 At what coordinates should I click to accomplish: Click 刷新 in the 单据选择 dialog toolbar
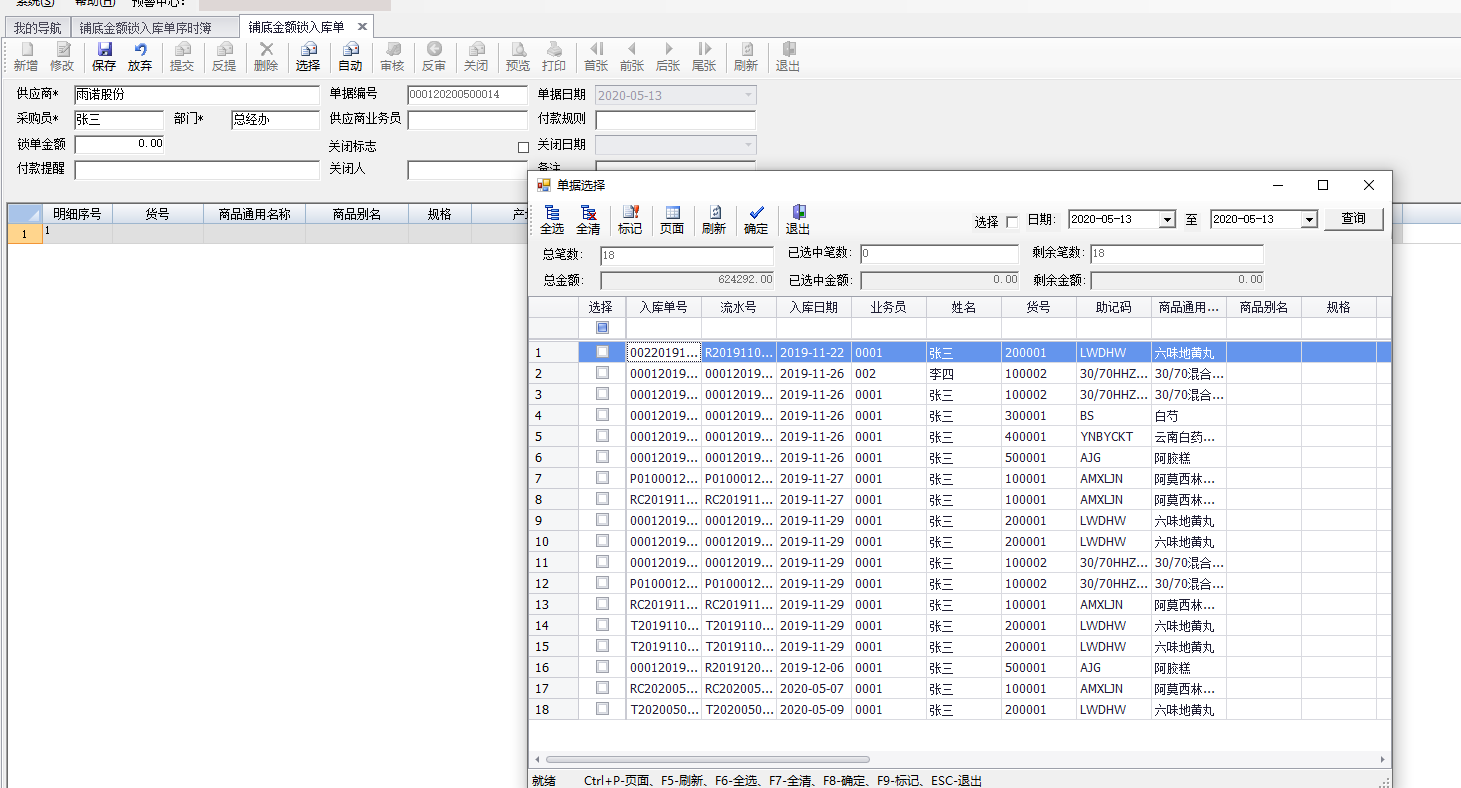click(x=714, y=220)
